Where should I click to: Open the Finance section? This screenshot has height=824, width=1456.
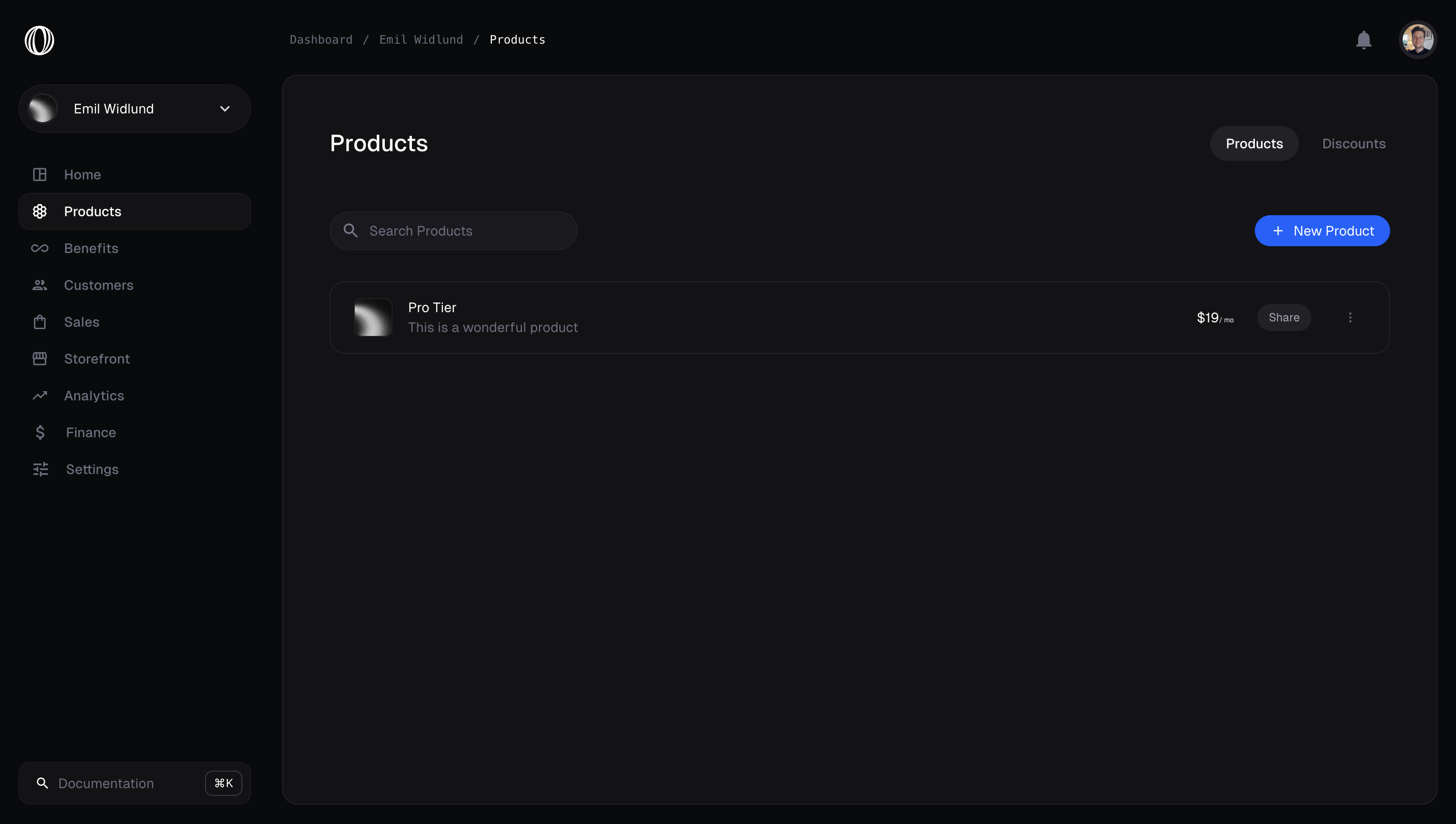[x=91, y=432]
